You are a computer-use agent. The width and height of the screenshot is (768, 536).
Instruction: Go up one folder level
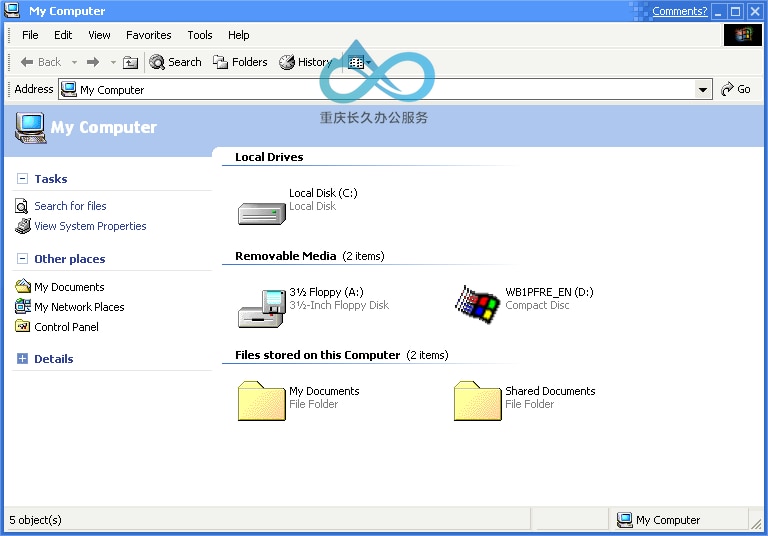click(130, 62)
